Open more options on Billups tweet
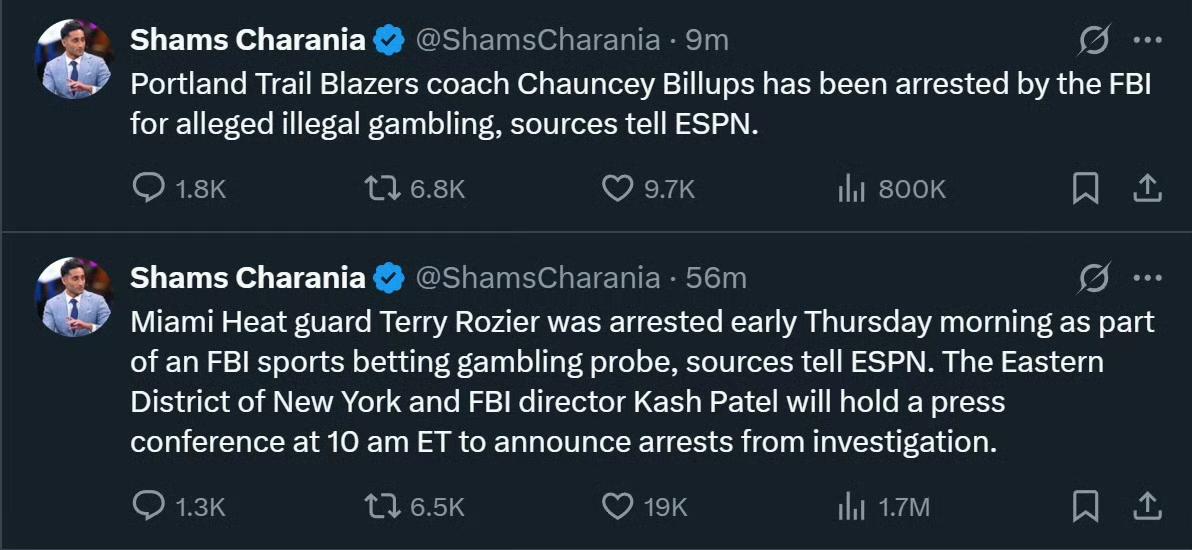The width and height of the screenshot is (1192, 550). 1146,41
